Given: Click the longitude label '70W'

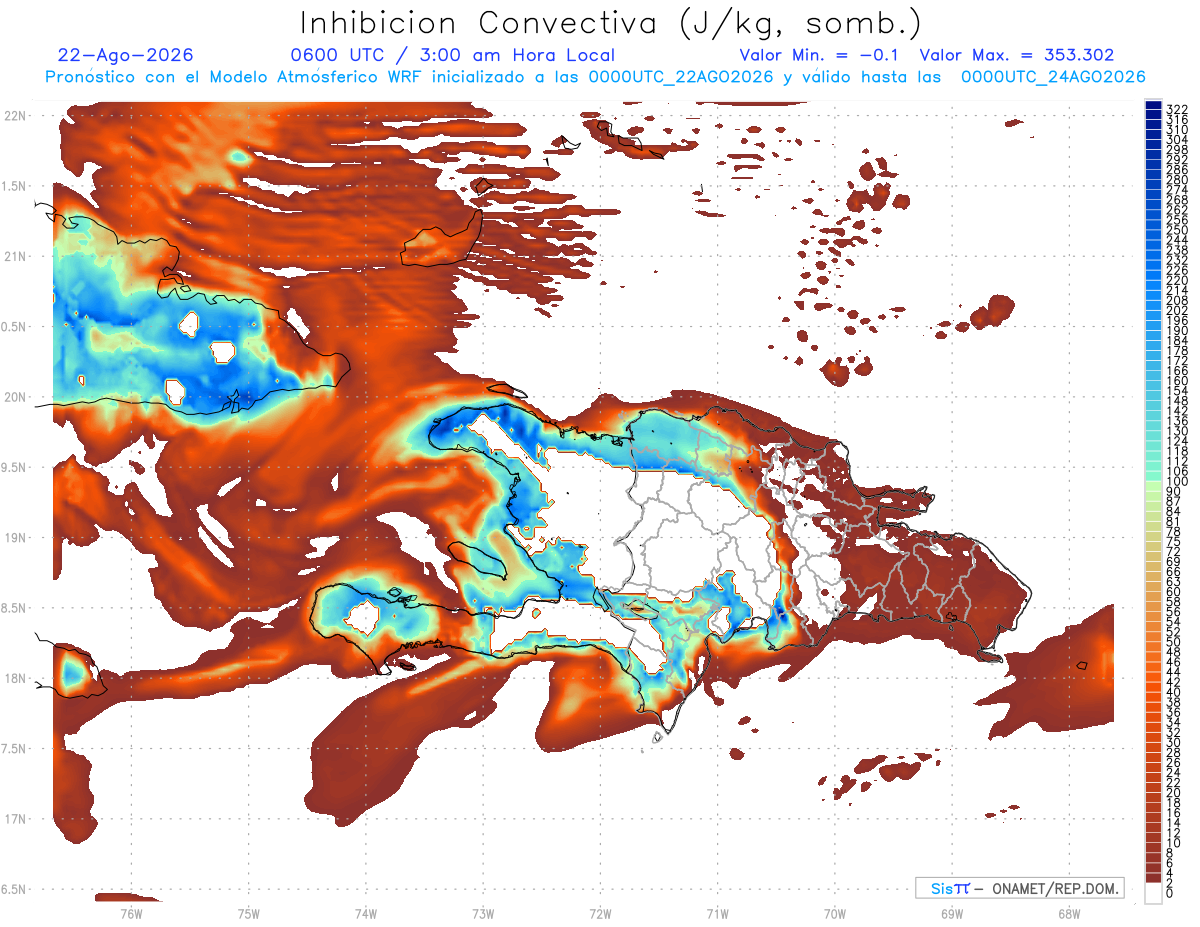Looking at the screenshot, I should click(835, 913).
